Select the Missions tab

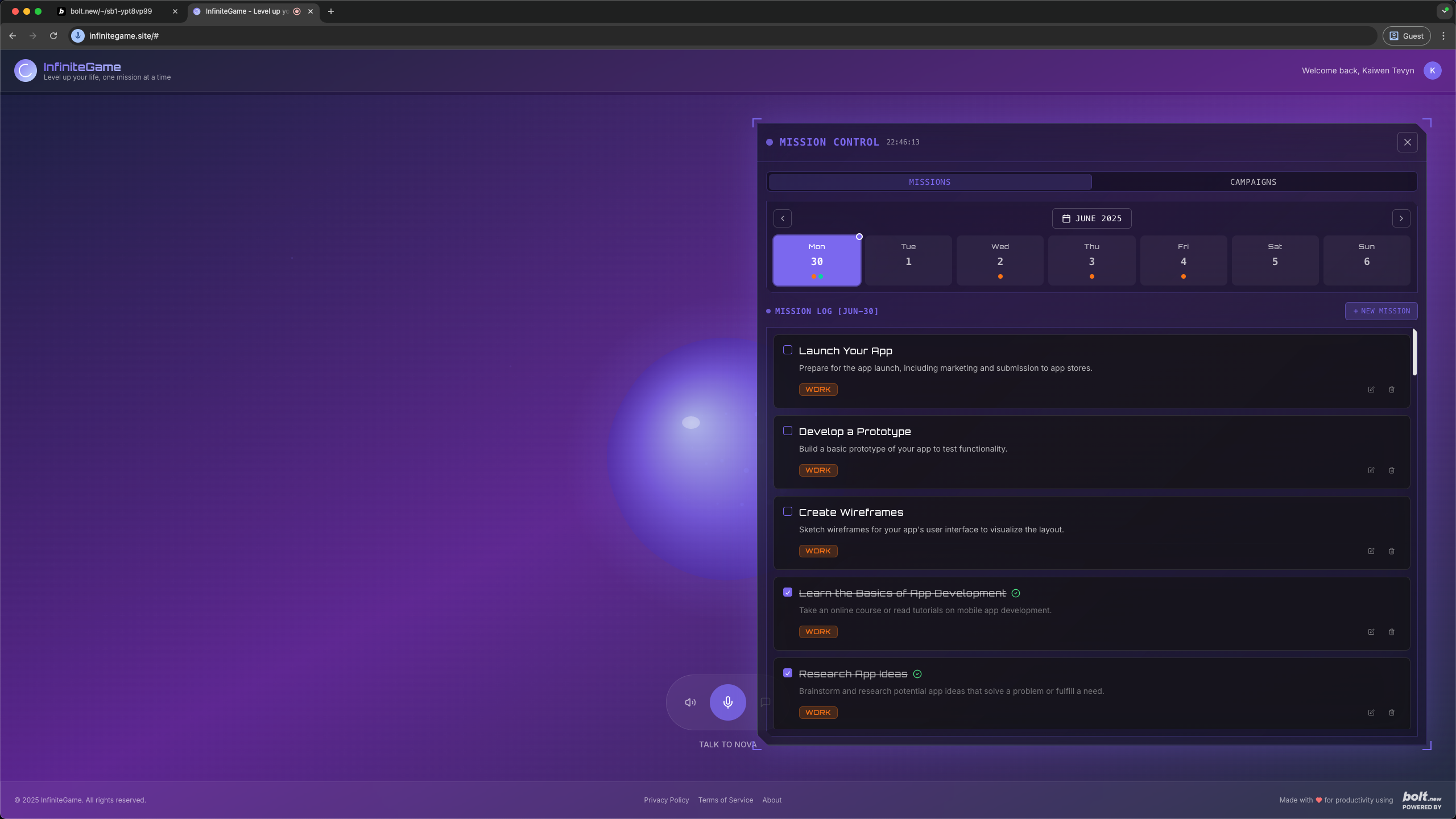[x=929, y=182]
